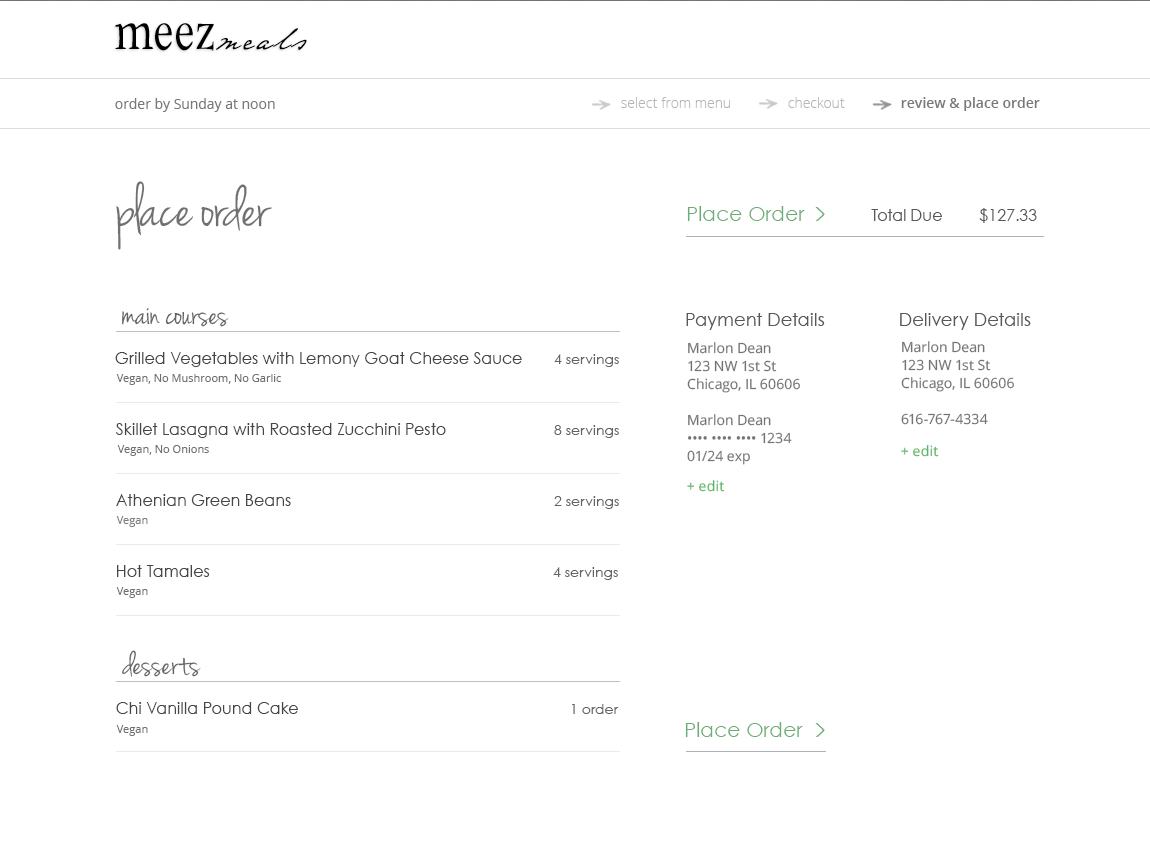Click chevron beside top Place Order

click(820, 214)
